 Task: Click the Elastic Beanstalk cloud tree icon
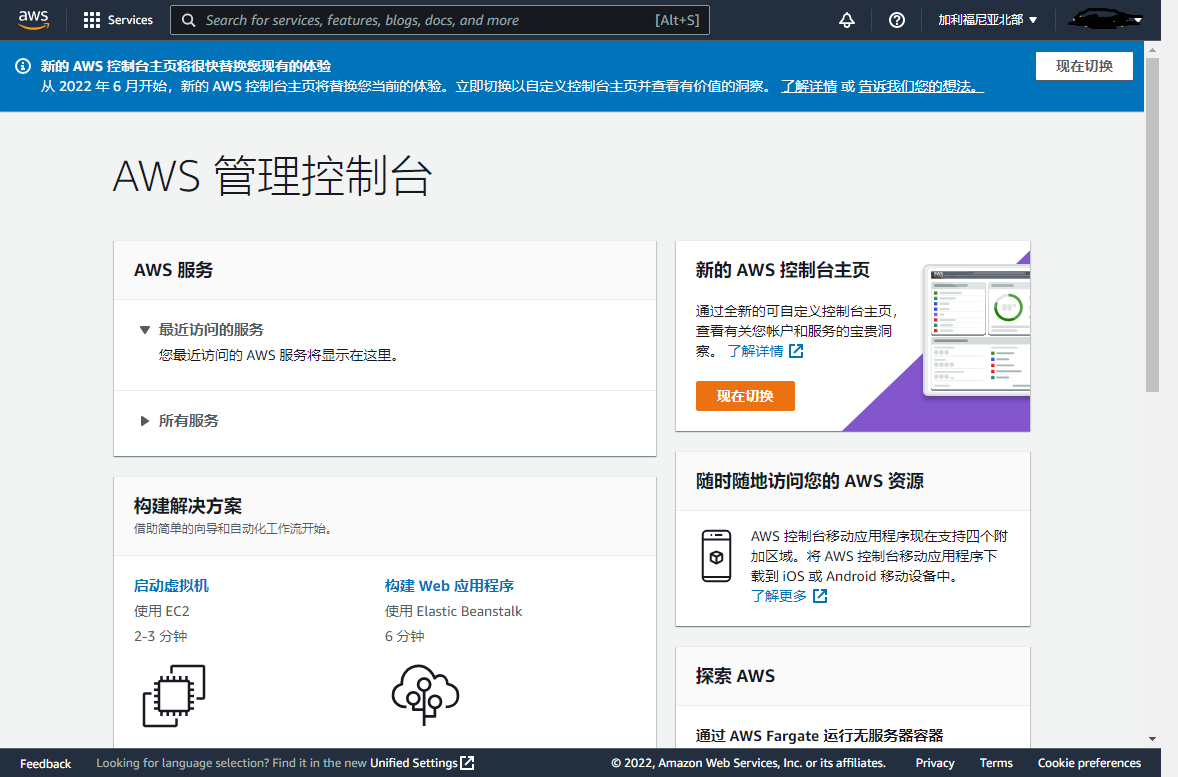[425, 695]
